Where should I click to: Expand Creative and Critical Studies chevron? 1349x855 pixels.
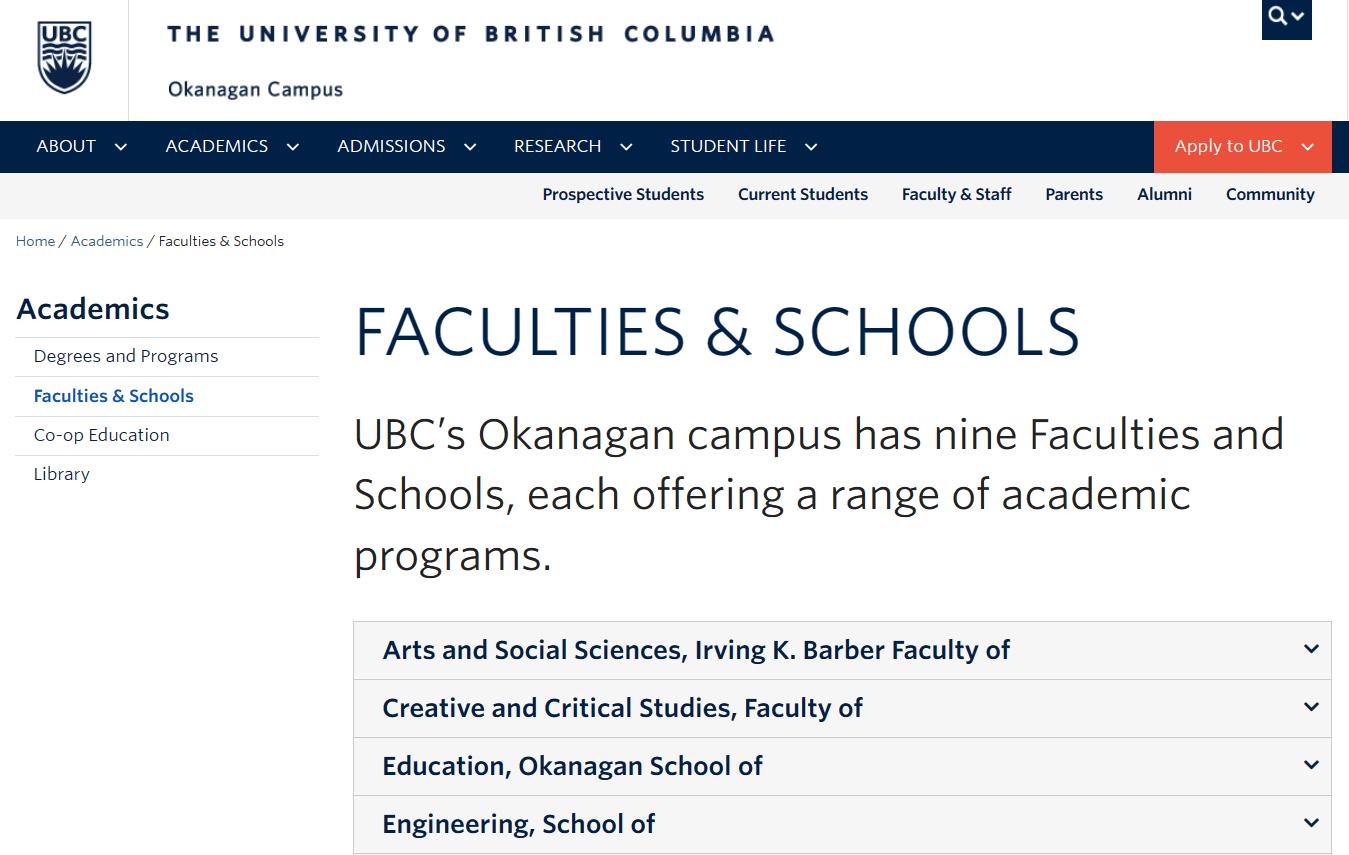(1311, 707)
